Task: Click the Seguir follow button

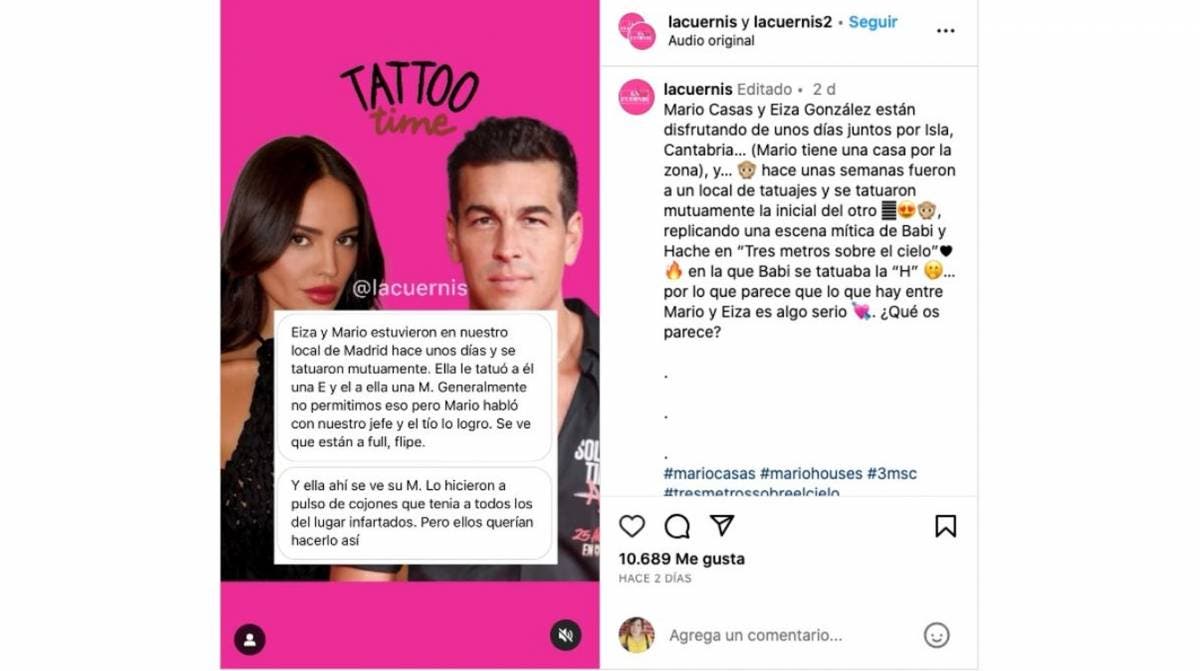Action: pyautogui.click(x=873, y=22)
